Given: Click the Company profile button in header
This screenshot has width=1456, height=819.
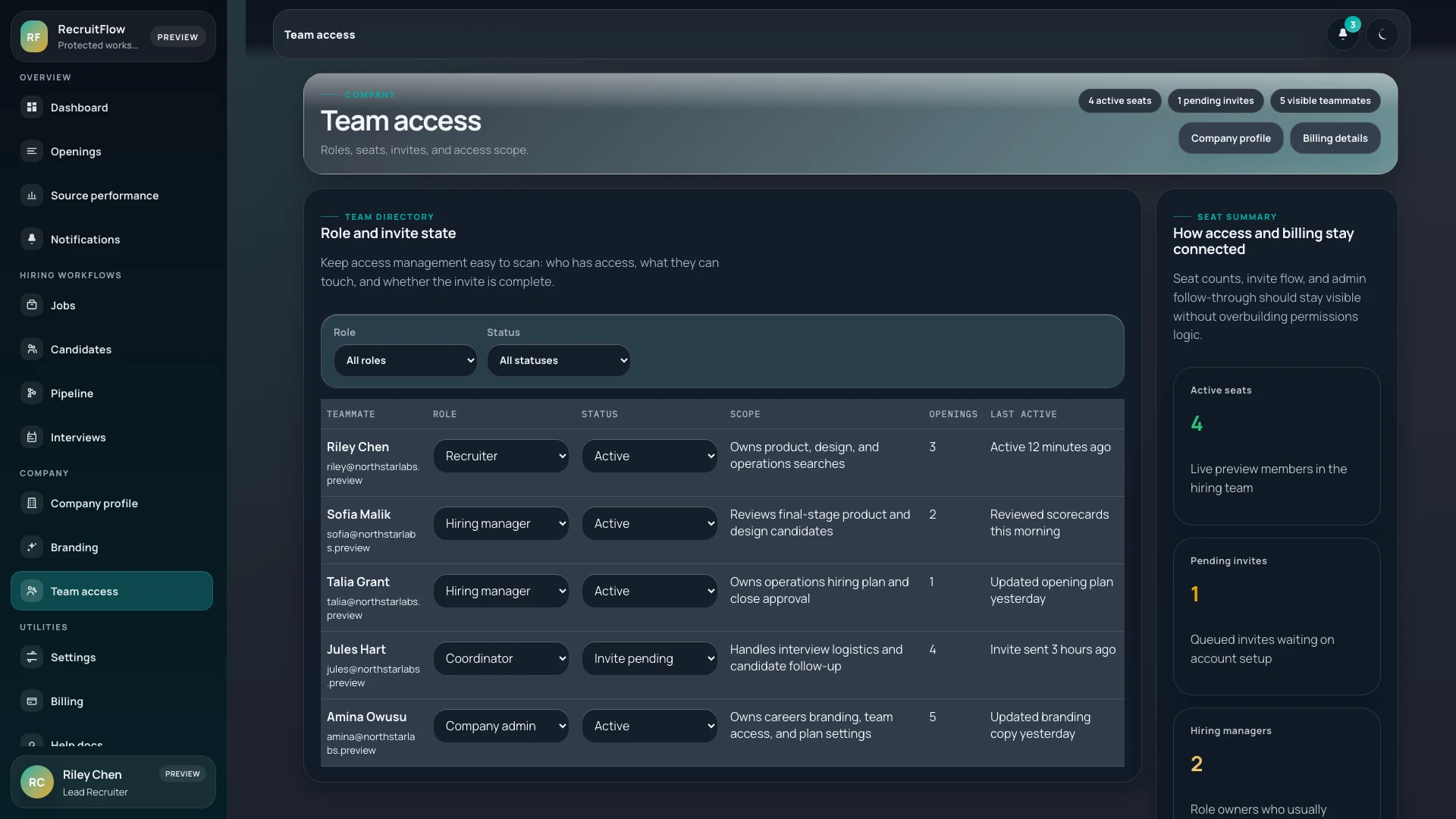Looking at the screenshot, I should click(1231, 138).
